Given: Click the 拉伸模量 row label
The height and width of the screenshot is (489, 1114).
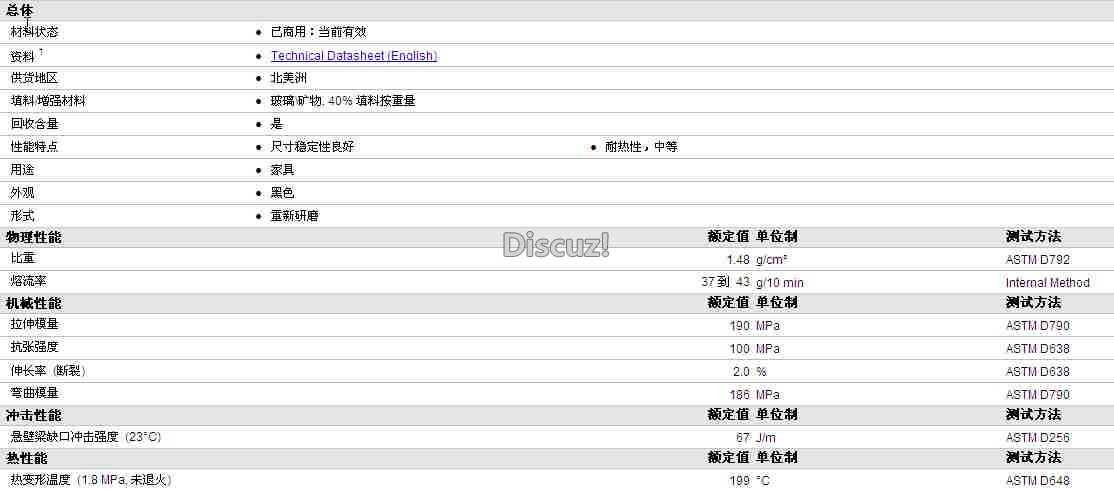Looking at the screenshot, I should [x=34, y=324].
